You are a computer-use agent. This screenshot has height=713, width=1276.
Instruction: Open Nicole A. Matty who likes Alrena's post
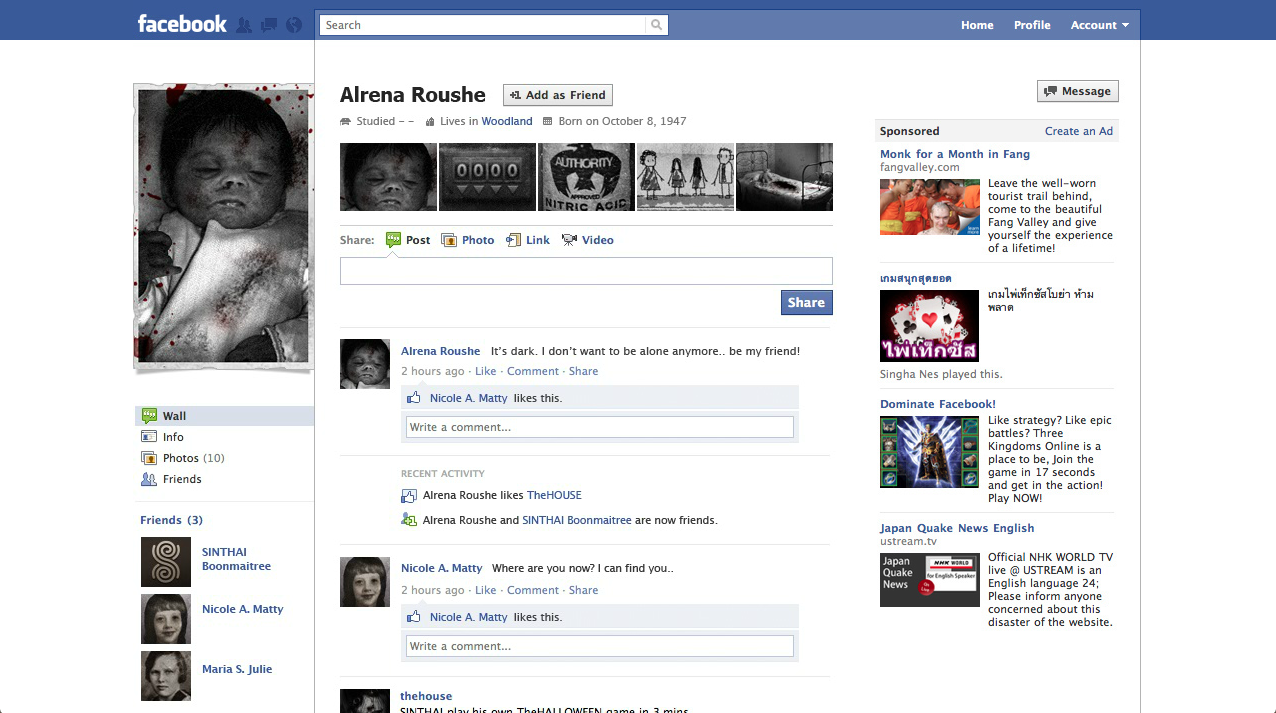click(x=469, y=398)
